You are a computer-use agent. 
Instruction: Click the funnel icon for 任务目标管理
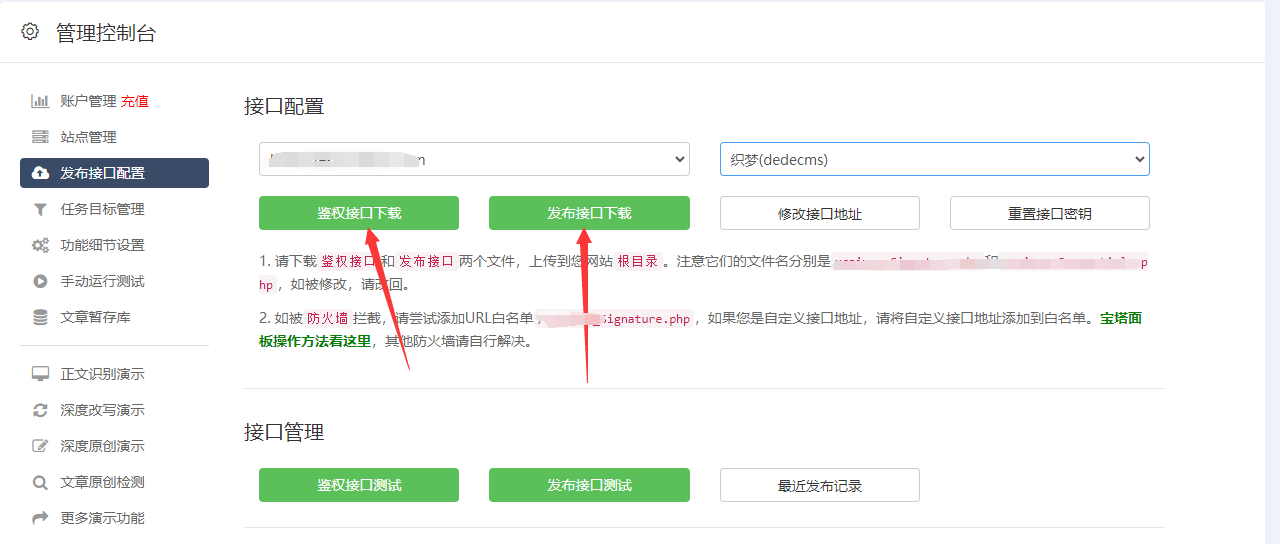click(x=40, y=209)
